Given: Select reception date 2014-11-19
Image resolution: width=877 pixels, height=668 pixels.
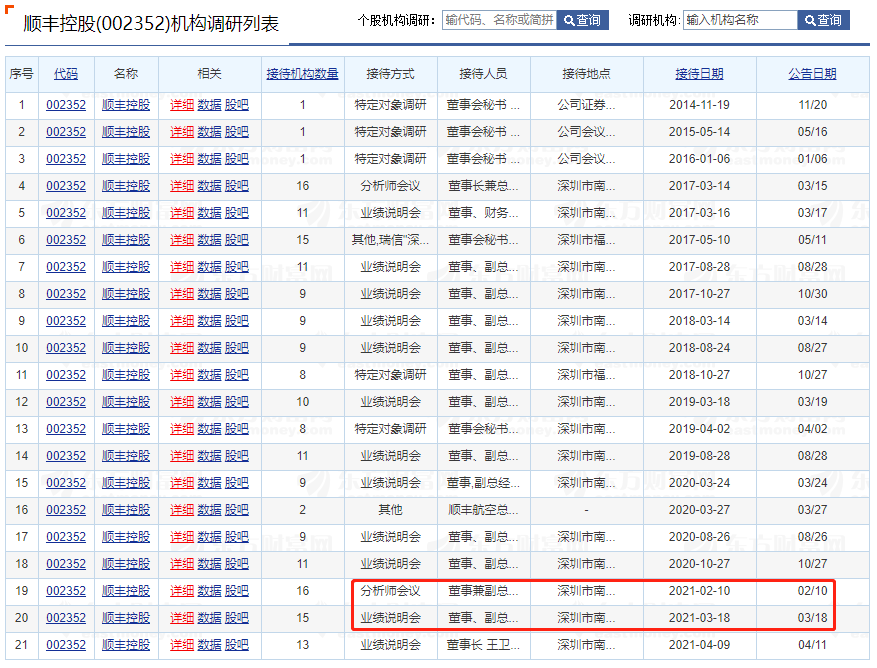Looking at the screenshot, I should pos(700,105).
